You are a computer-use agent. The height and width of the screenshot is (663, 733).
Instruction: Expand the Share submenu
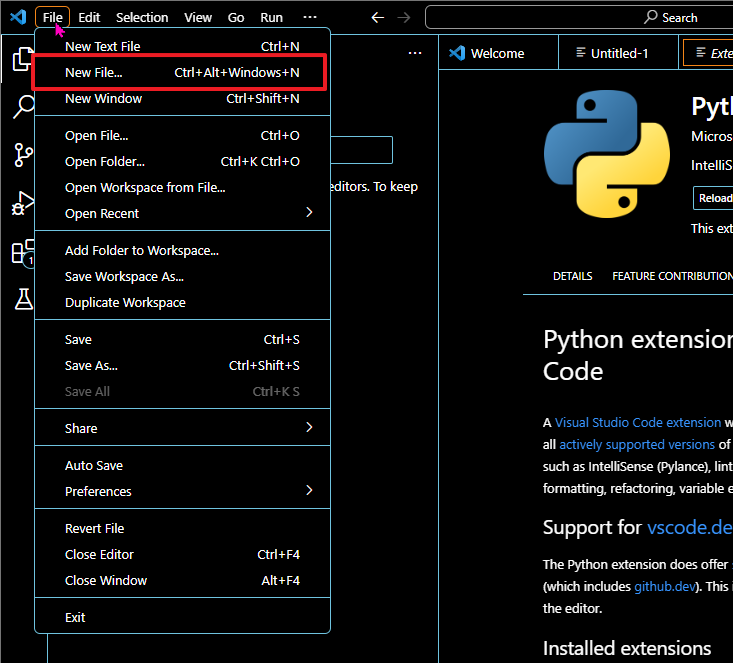182,428
